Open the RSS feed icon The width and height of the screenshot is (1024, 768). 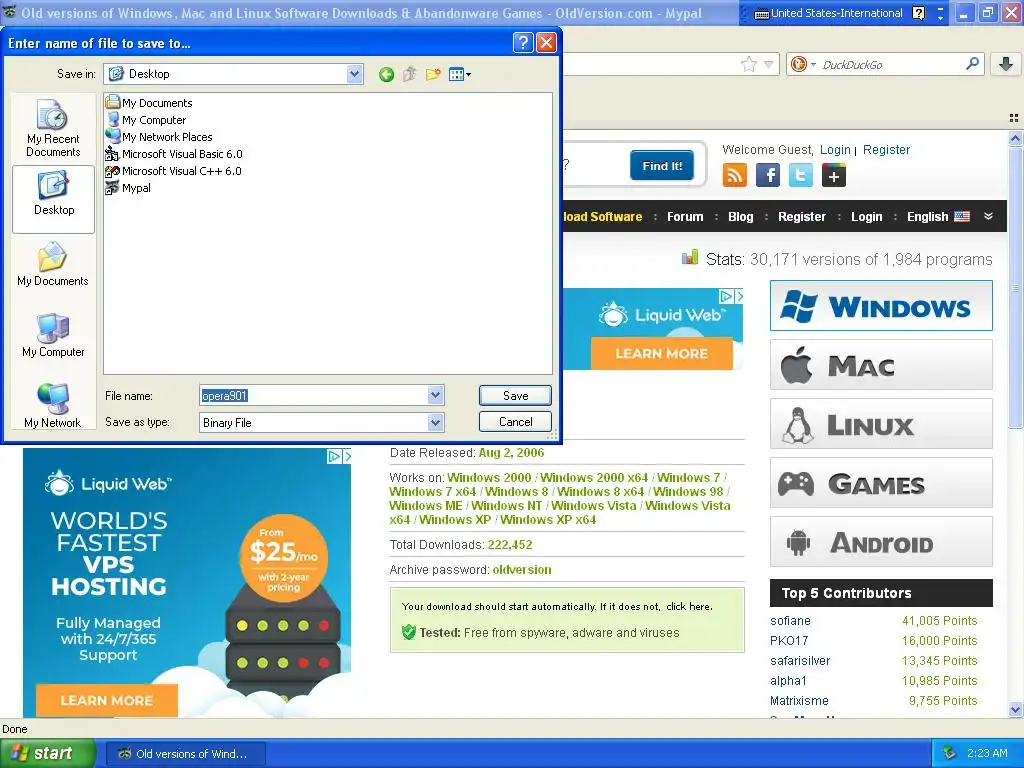click(x=735, y=175)
